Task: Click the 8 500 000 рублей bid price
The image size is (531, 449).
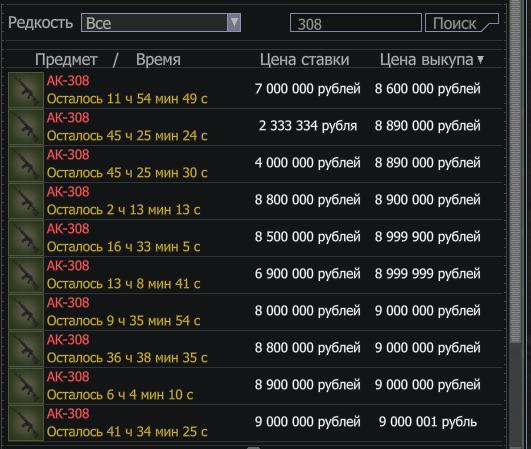Action: click(x=307, y=237)
